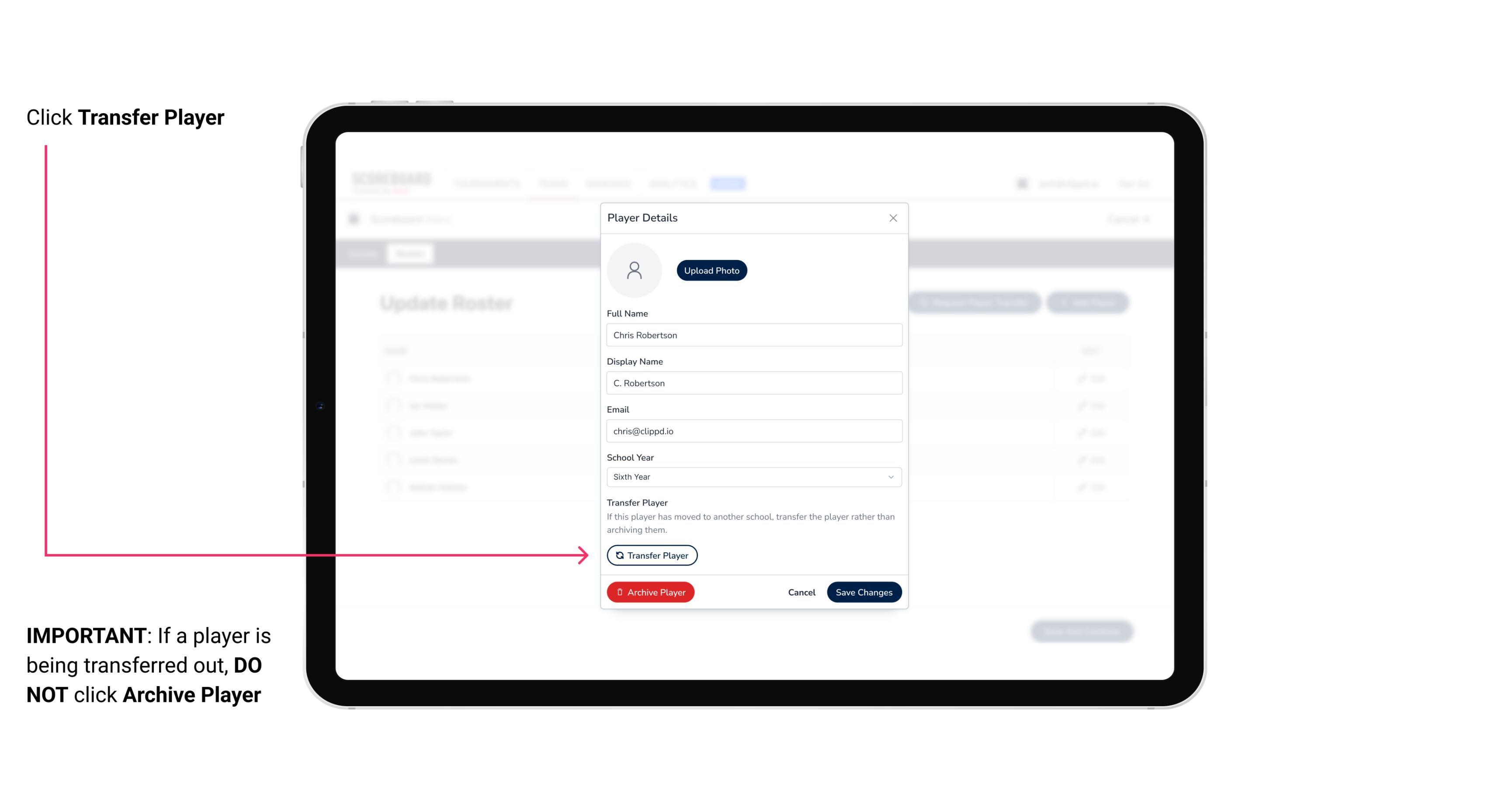The width and height of the screenshot is (1509, 812).
Task: Open the Sixth Year dropdown selector
Action: coord(753,476)
